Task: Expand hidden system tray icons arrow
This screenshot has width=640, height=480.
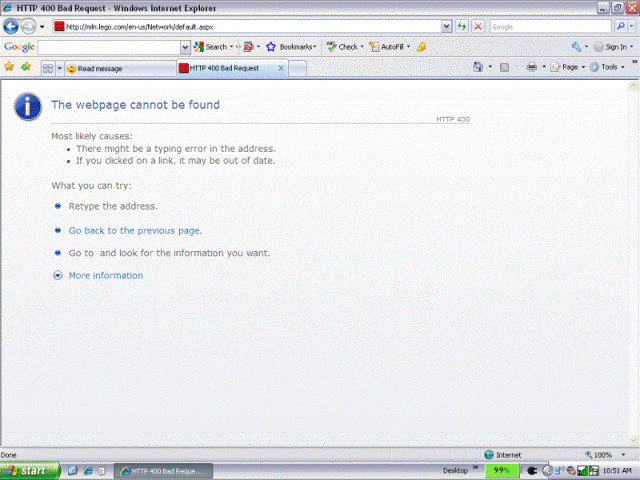Action: coord(547,471)
